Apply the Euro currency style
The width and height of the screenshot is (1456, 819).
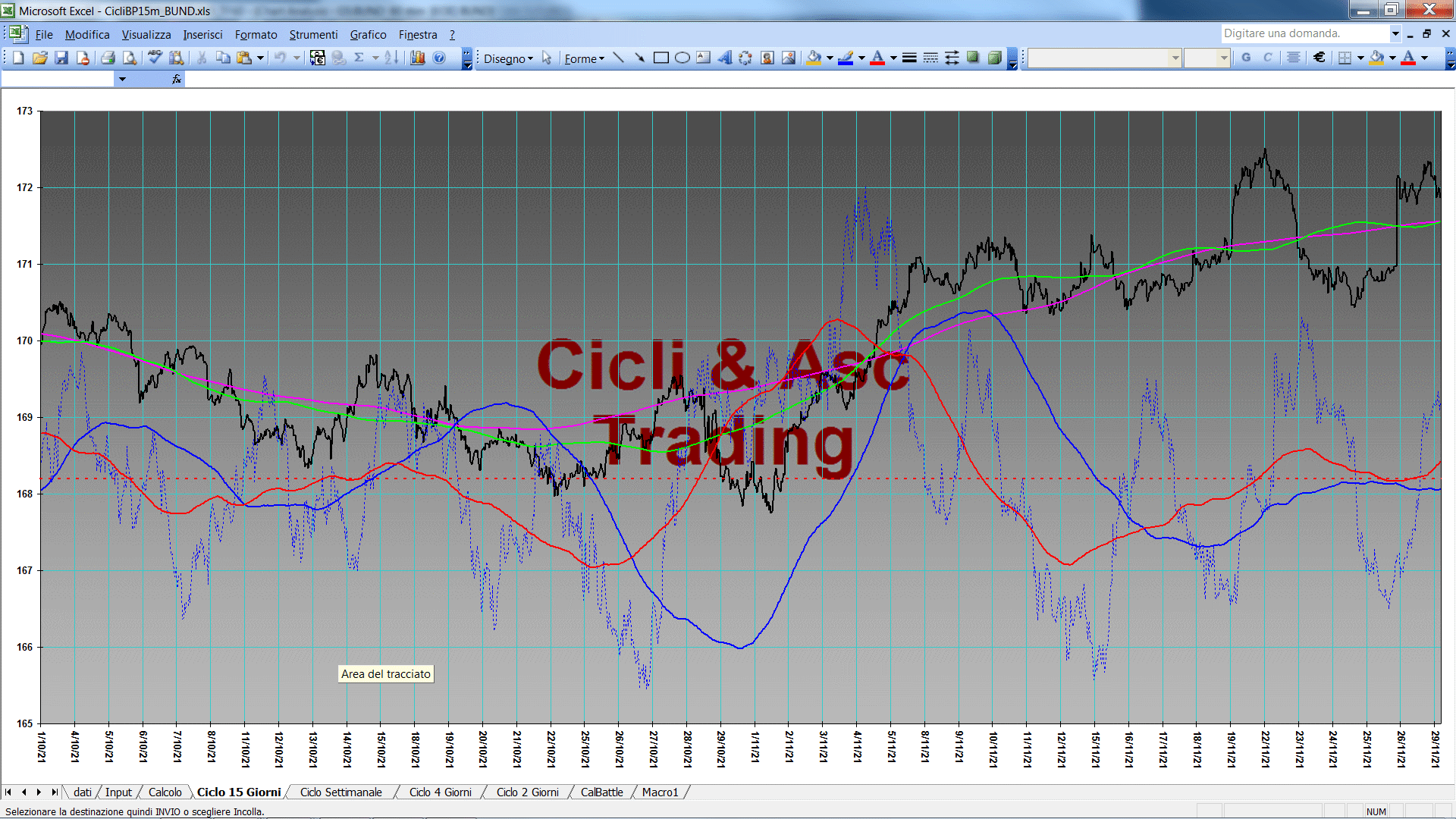(x=1319, y=58)
